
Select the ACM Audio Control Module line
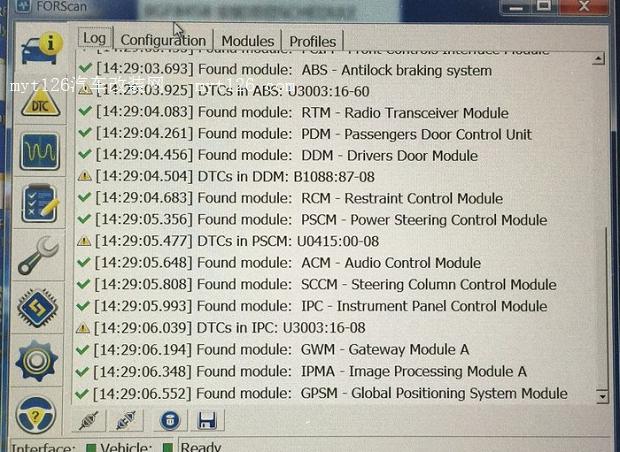279,263
